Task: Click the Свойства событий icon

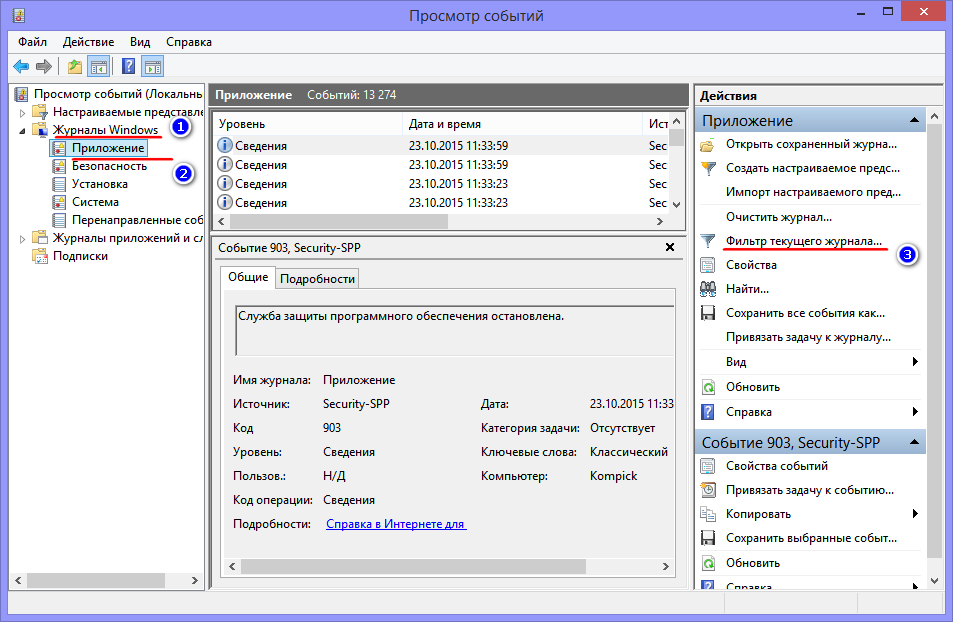Action: (x=707, y=466)
